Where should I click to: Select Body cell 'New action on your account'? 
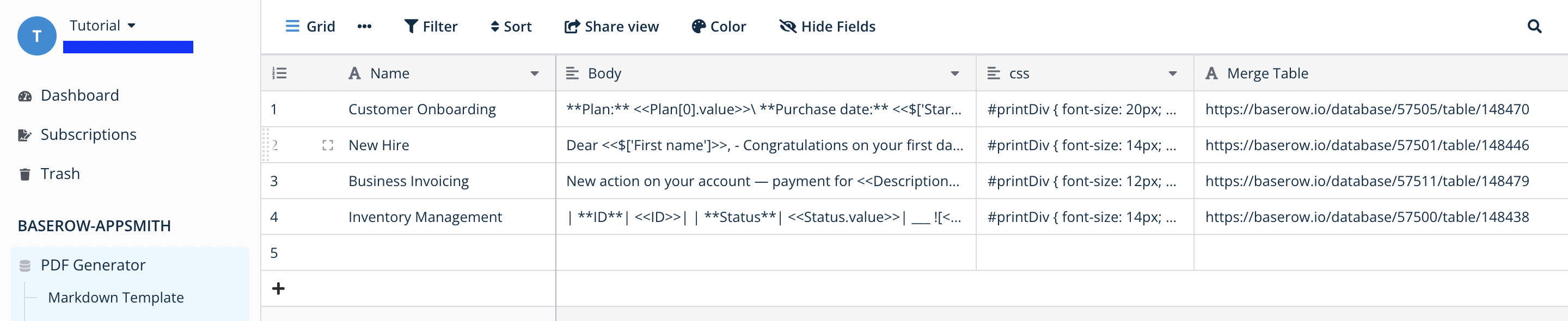click(765, 181)
